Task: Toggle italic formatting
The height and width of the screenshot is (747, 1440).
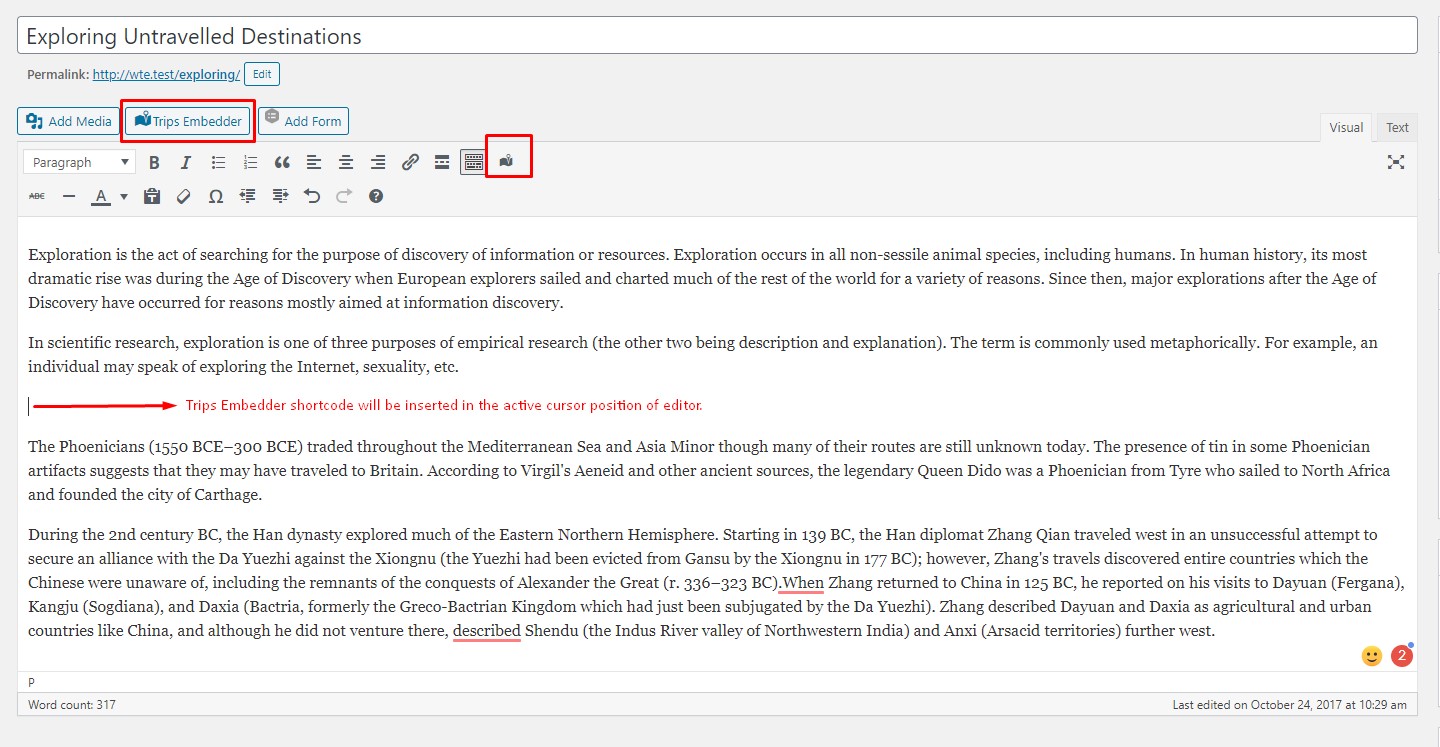Action: point(186,162)
